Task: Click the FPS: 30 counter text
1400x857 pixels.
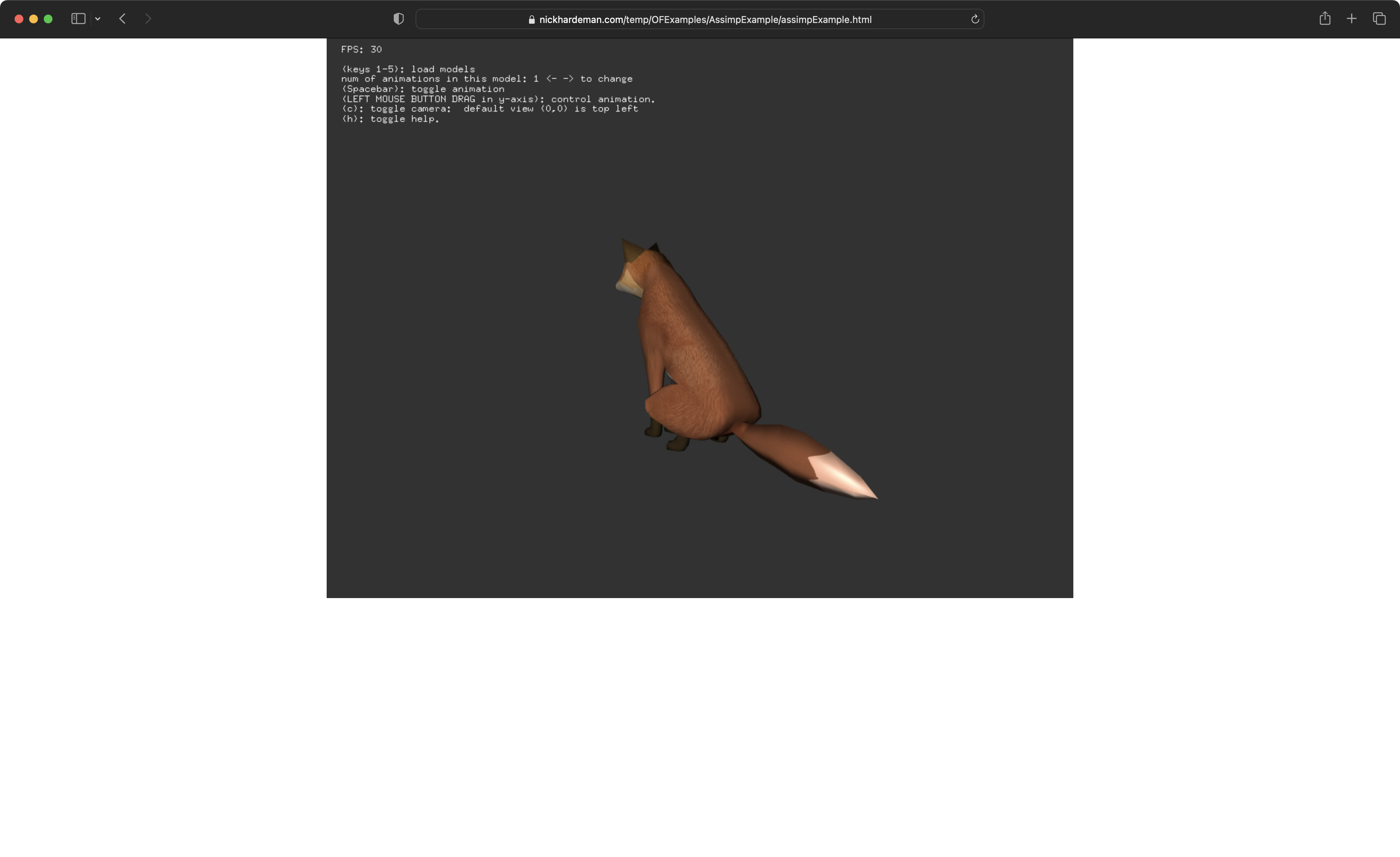Action: (x=361, y=50)
